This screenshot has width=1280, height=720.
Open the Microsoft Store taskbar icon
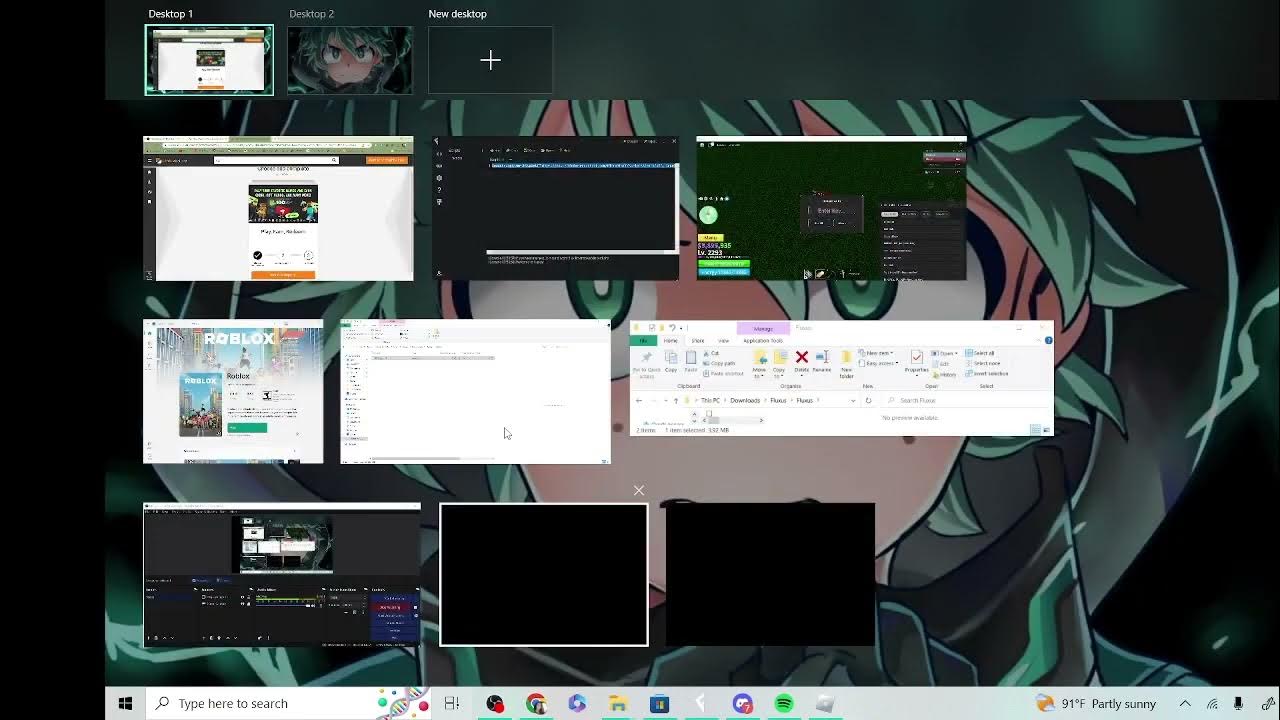point(659,703)
